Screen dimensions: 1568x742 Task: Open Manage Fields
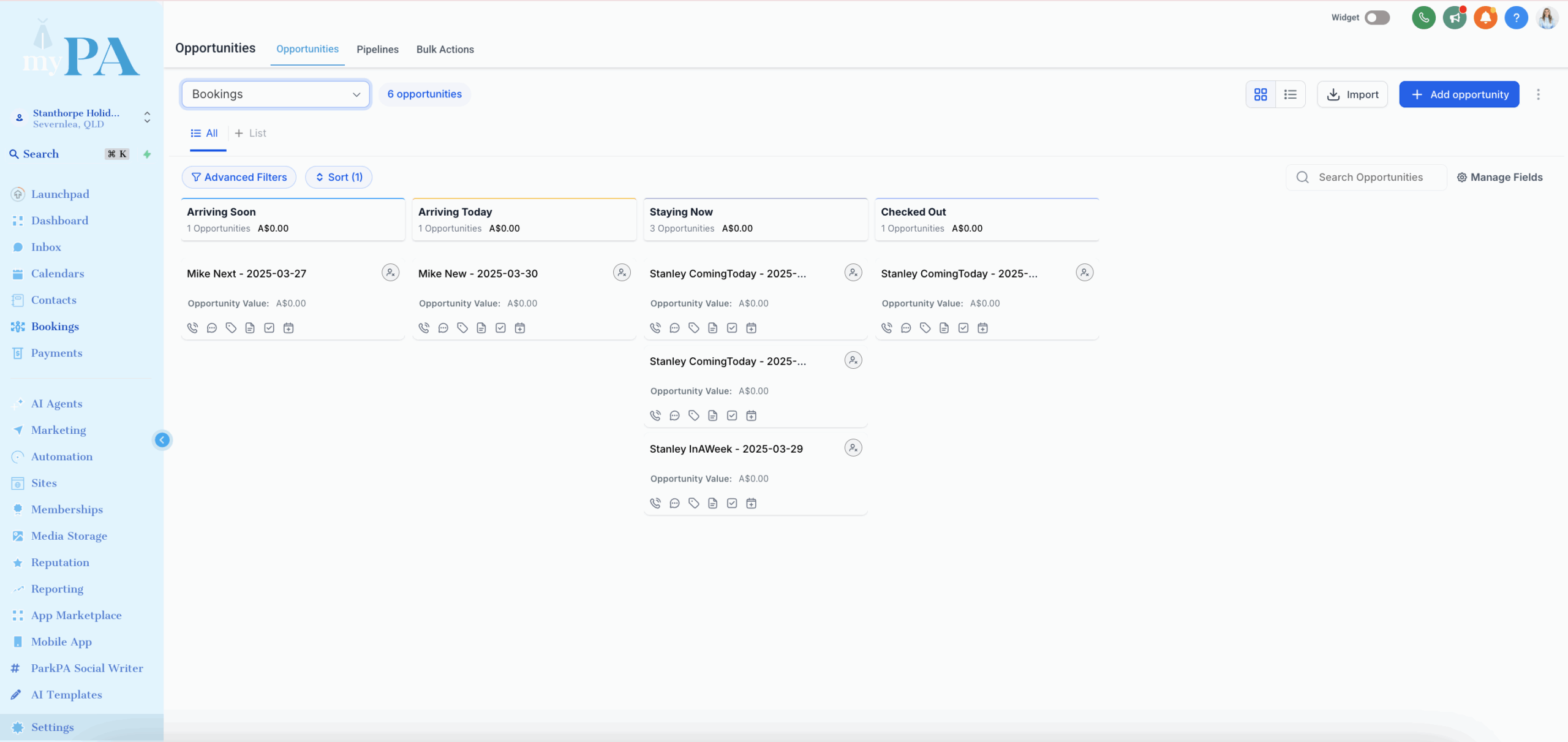(x=1499, y=177)
